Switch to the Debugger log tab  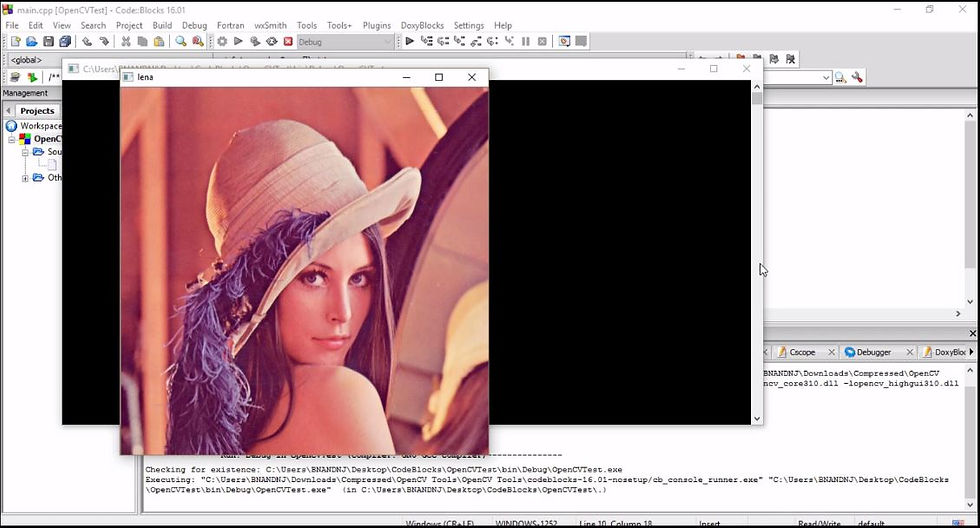click(873, 352)
